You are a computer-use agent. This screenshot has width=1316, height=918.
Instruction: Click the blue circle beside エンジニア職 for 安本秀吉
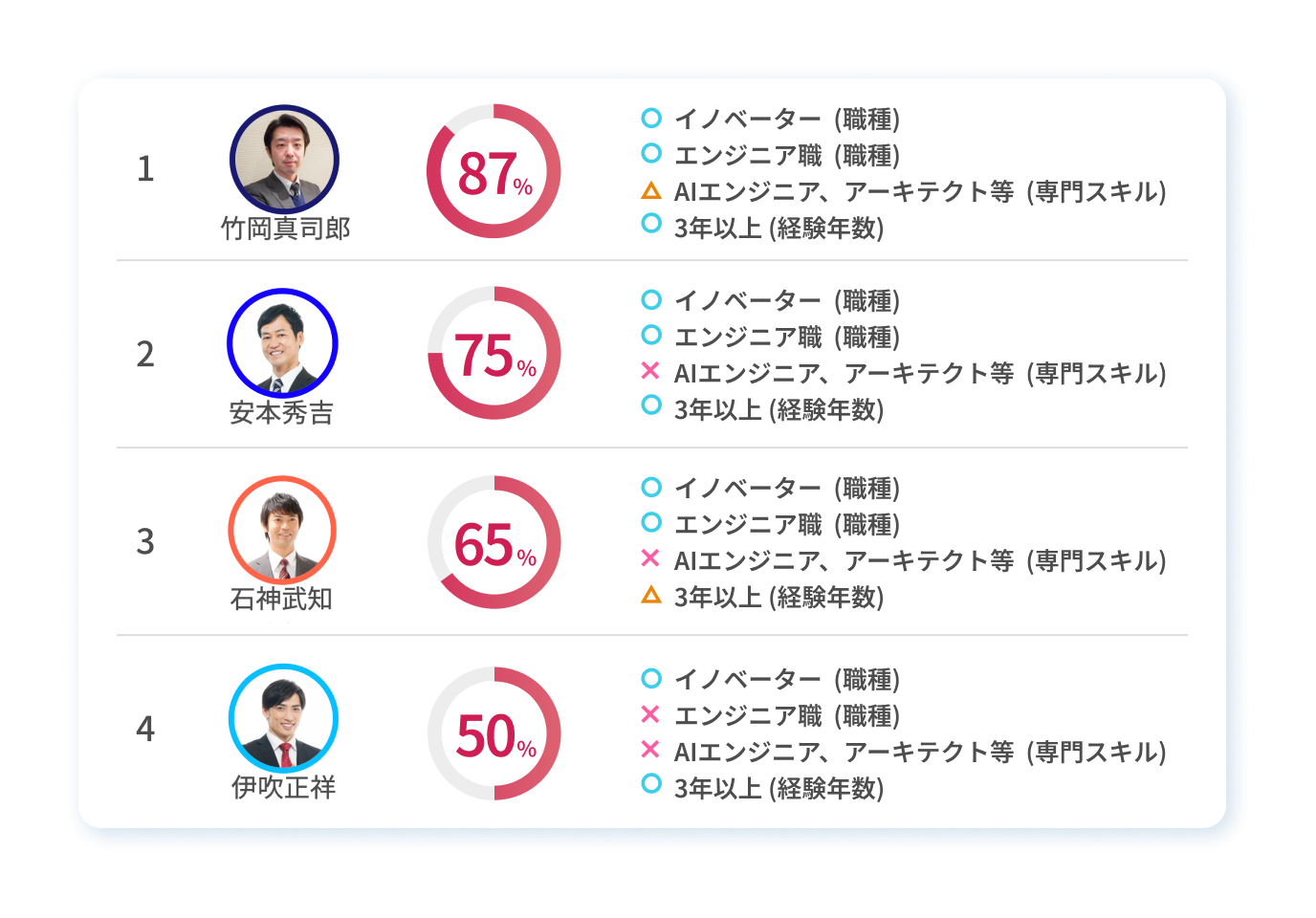pos(651,335)
